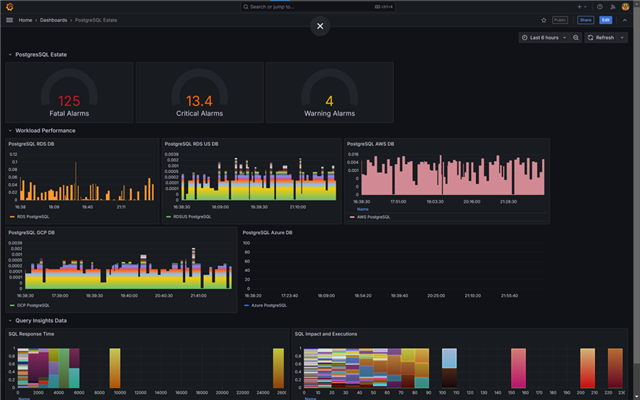Go to Dashboards breadcrumb

pyautogui.click(x=53, y=20)
